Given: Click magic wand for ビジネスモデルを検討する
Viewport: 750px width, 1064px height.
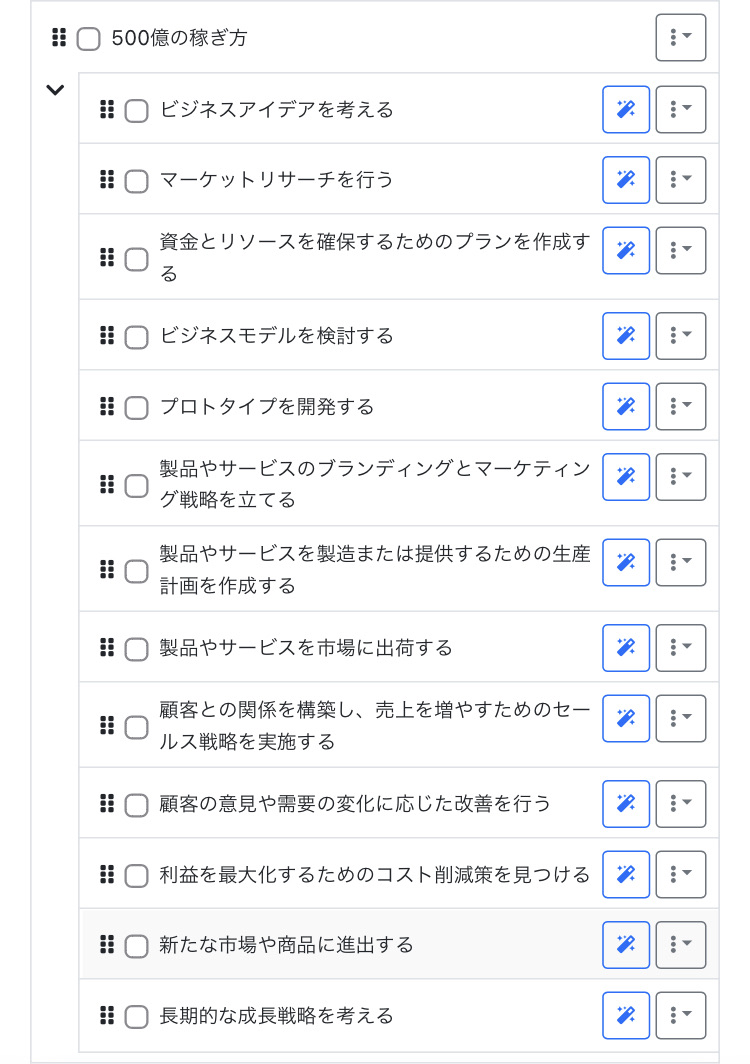Looking at the screenshot, I should pos(626,336).
